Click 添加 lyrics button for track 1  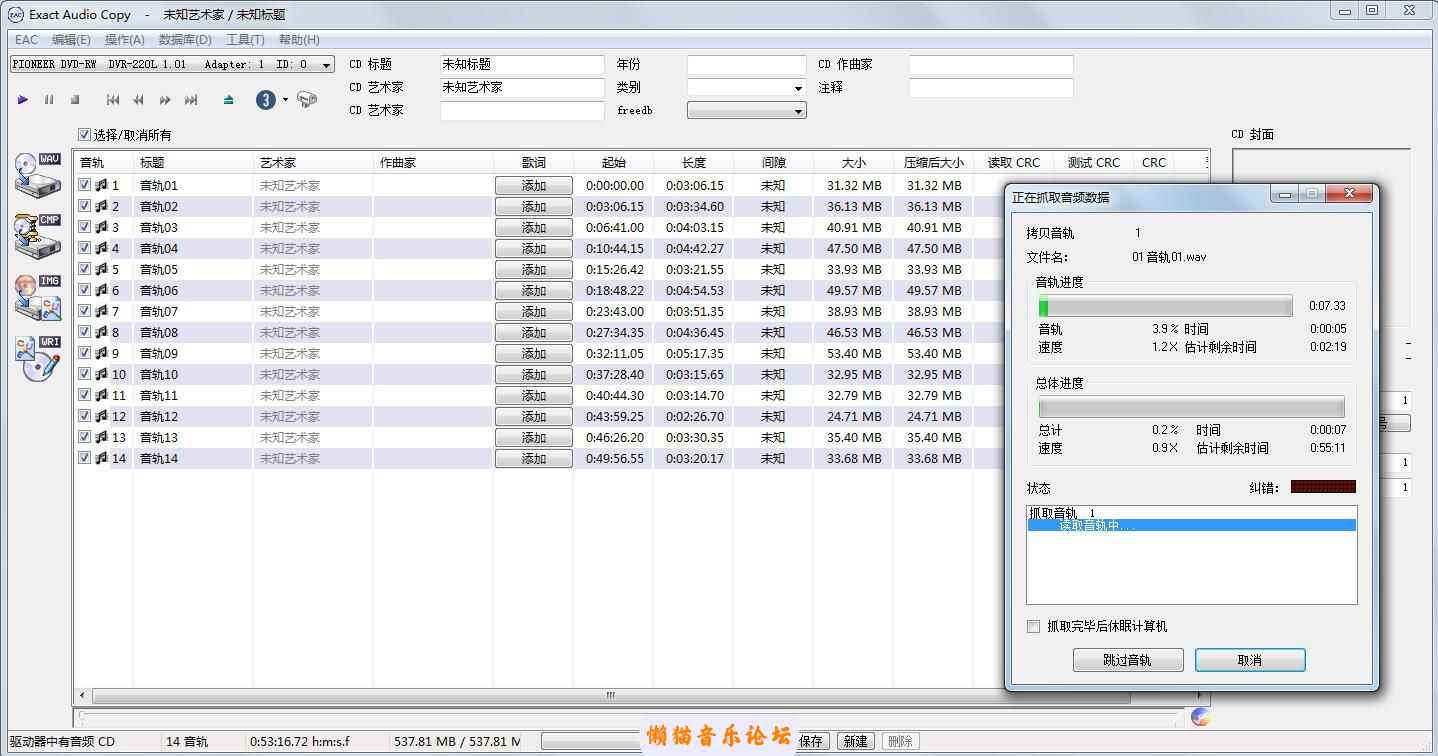pos(534,185)
